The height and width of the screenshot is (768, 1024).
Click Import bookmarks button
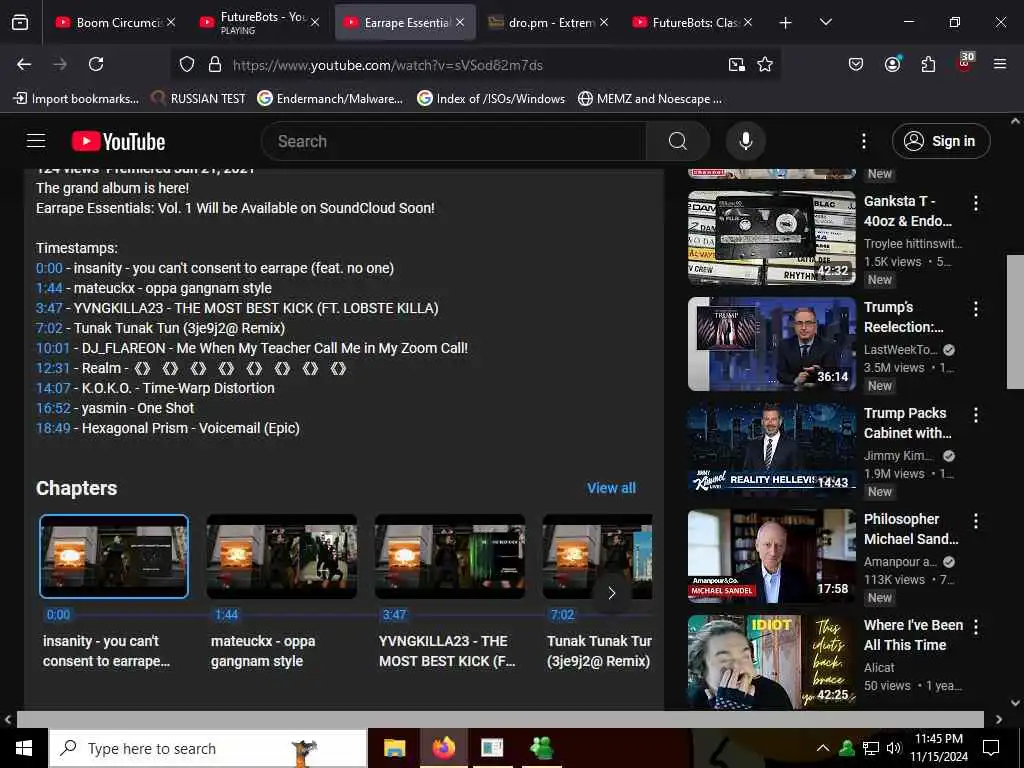(76, 99)
